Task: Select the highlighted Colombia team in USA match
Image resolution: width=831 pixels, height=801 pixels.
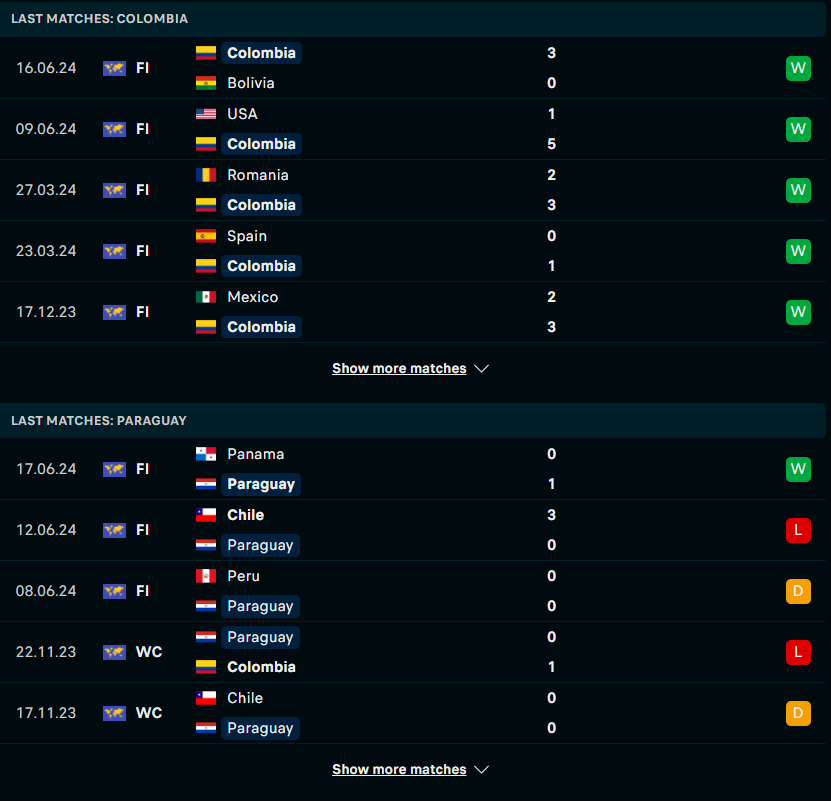Action: pyautogui.click(x=261, y=144)
